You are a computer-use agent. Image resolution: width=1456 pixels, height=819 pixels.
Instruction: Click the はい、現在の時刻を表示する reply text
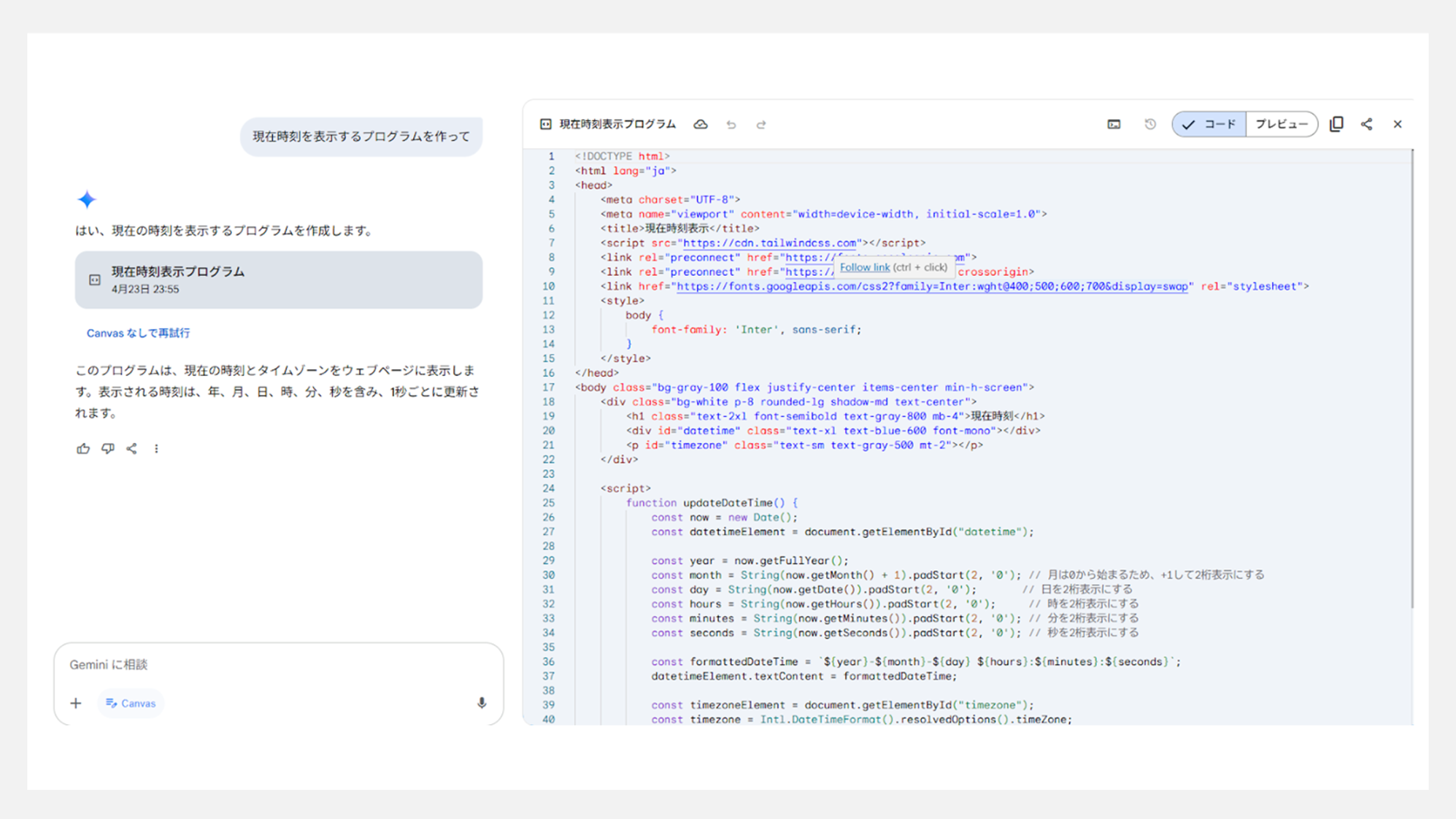click(226, 231)
